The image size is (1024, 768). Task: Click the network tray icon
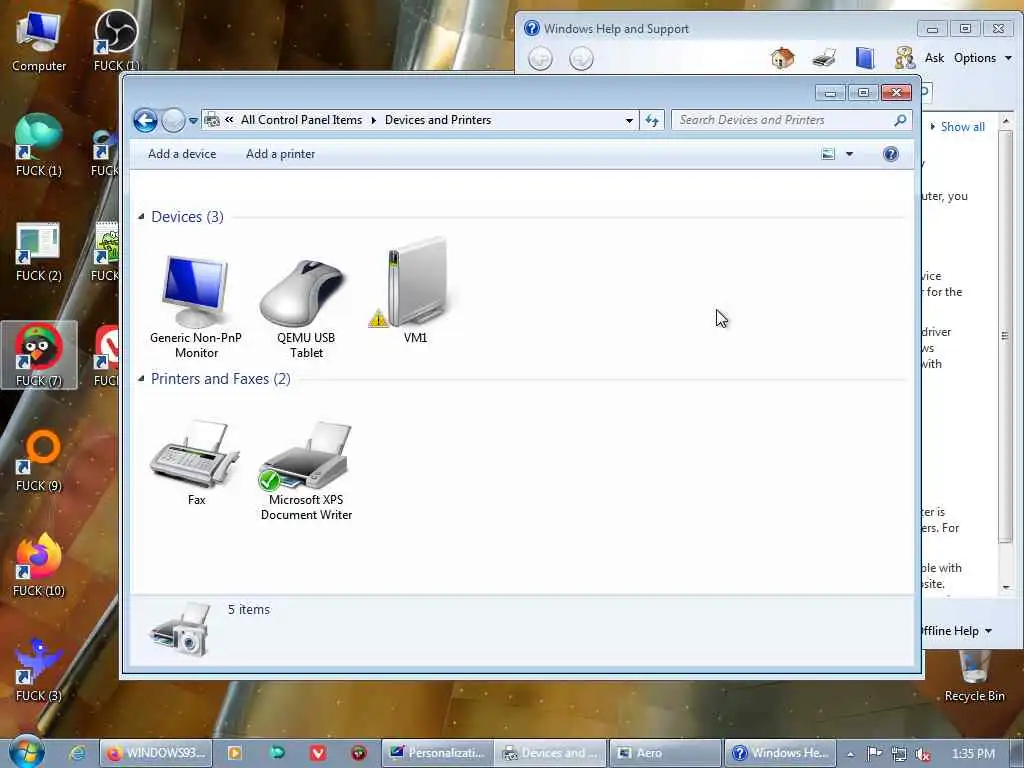tap(899, 754)
